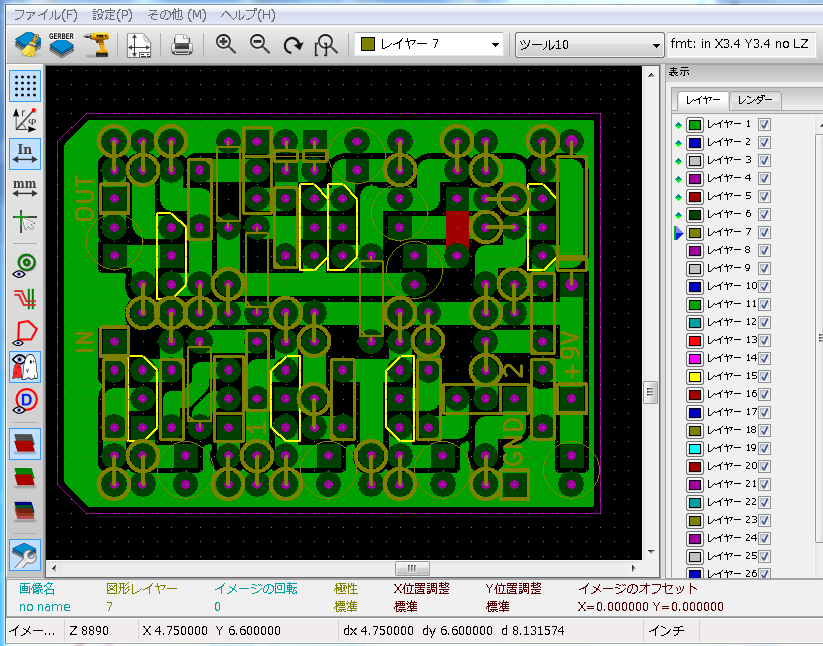The image size is (823, 646).
Task: Click the zoom in magnifier
Action: coord(226,45)
